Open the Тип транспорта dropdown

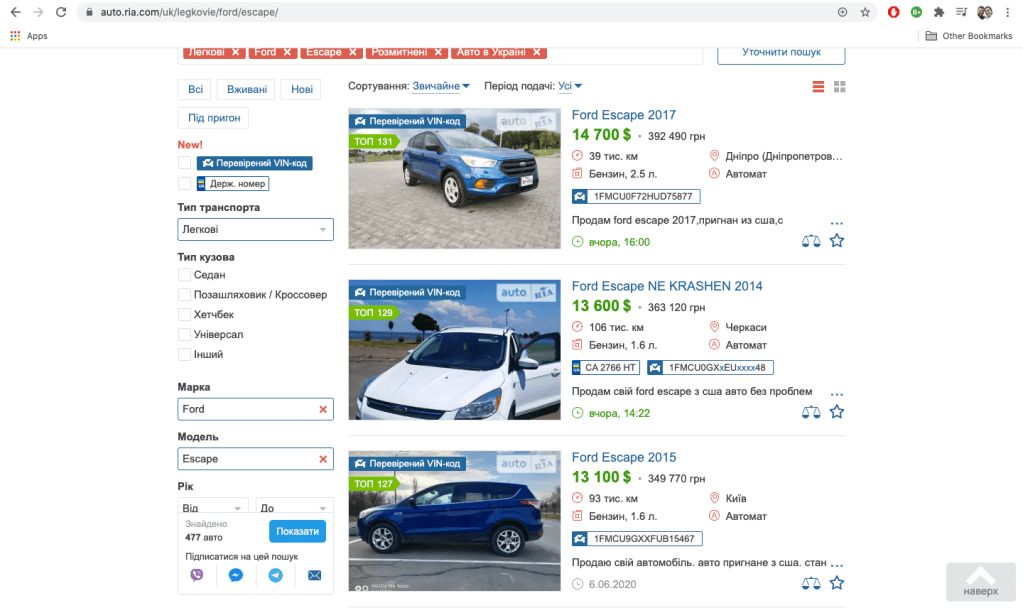point(255,230)
